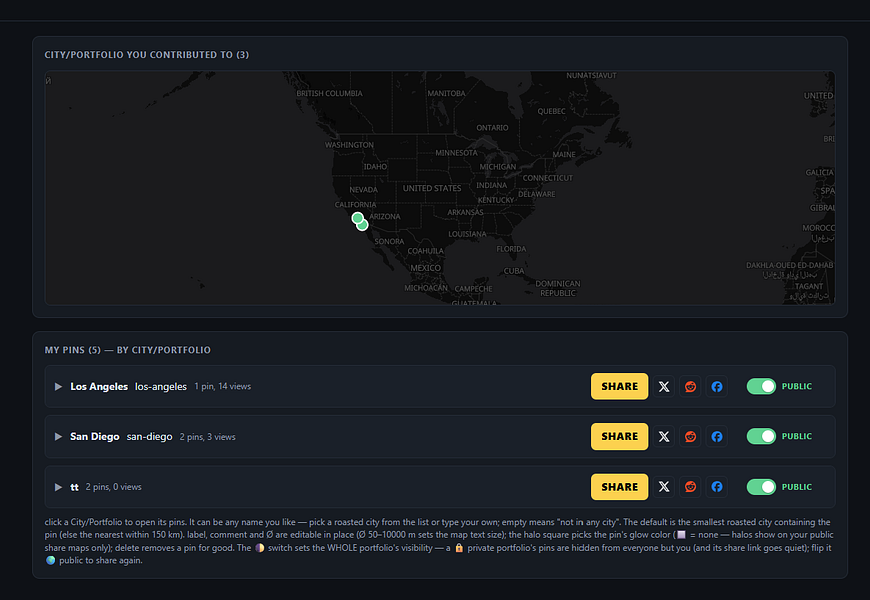
Task: Click '1 pin, 14 views' text
Action: [x=222, y=386]
